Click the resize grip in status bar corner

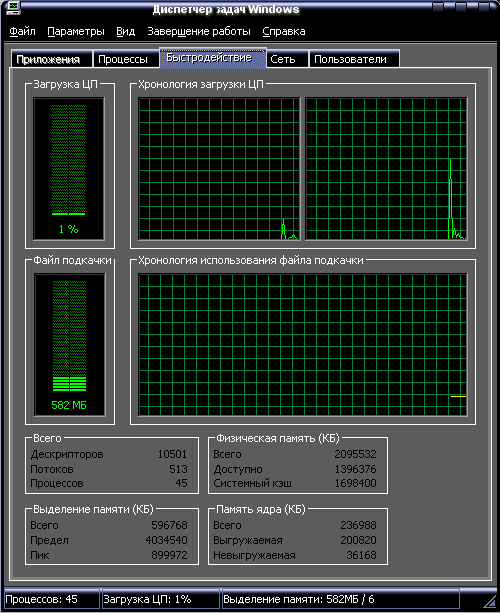[x=489, y=600]
